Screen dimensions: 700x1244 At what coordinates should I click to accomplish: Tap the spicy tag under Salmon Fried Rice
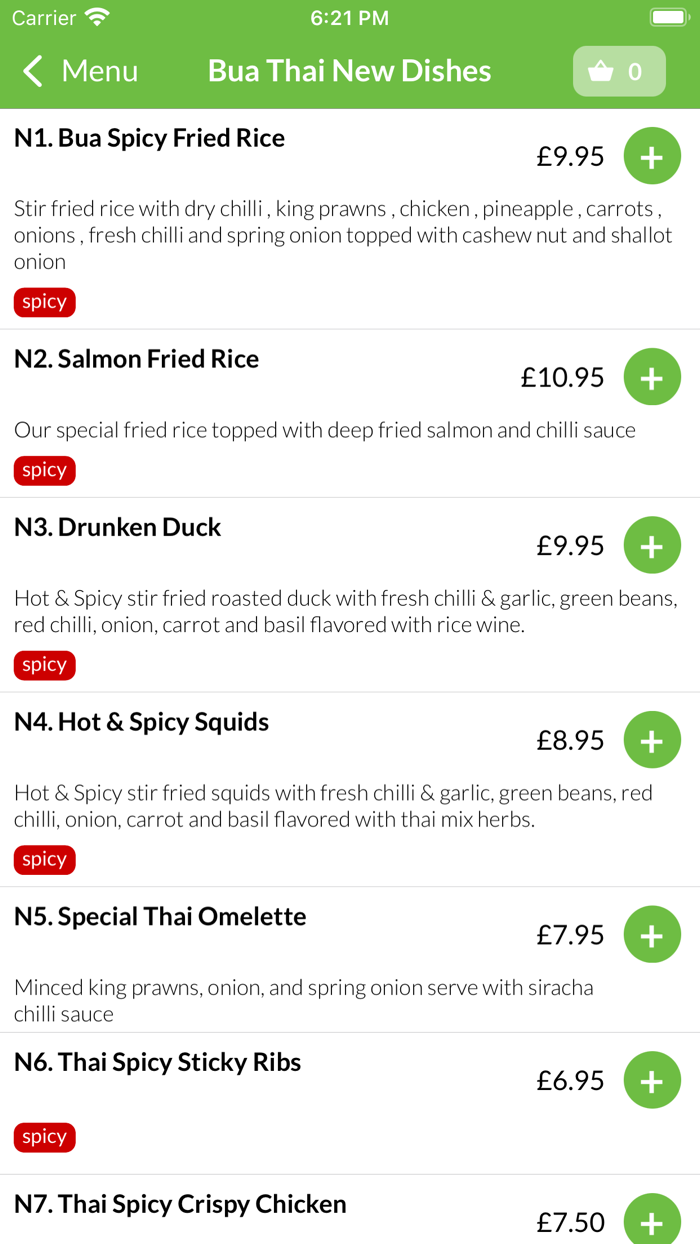click(x=44, y=470)
